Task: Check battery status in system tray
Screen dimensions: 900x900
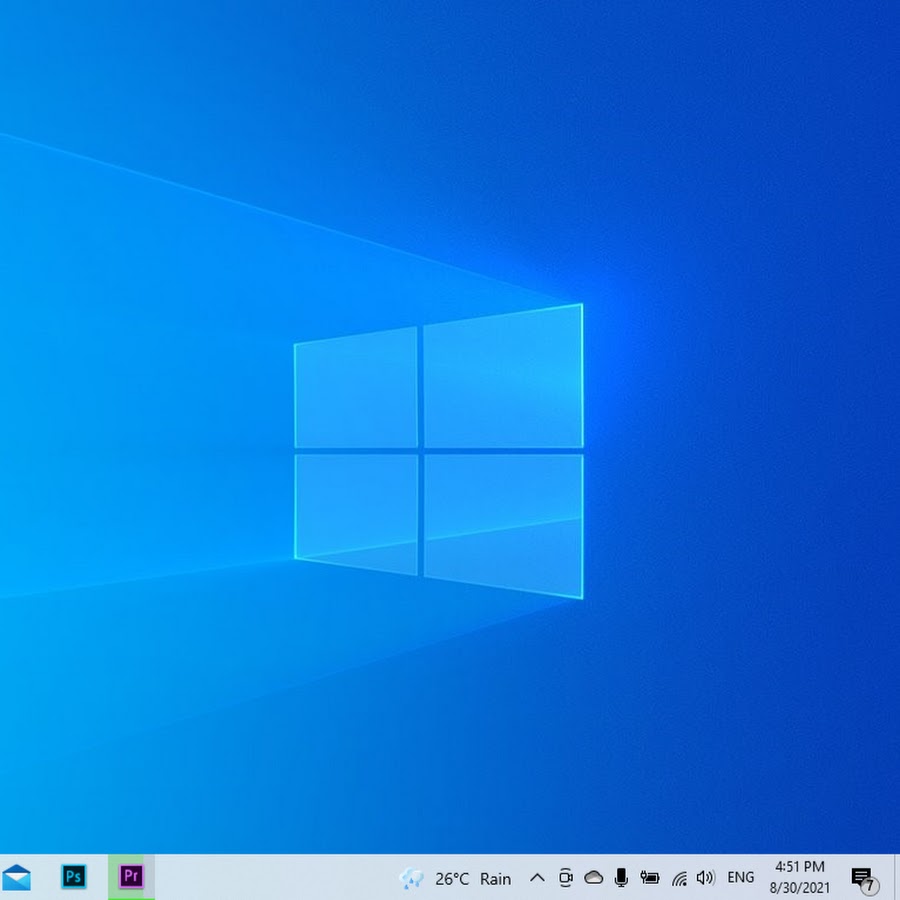Action: click(650, 878)
